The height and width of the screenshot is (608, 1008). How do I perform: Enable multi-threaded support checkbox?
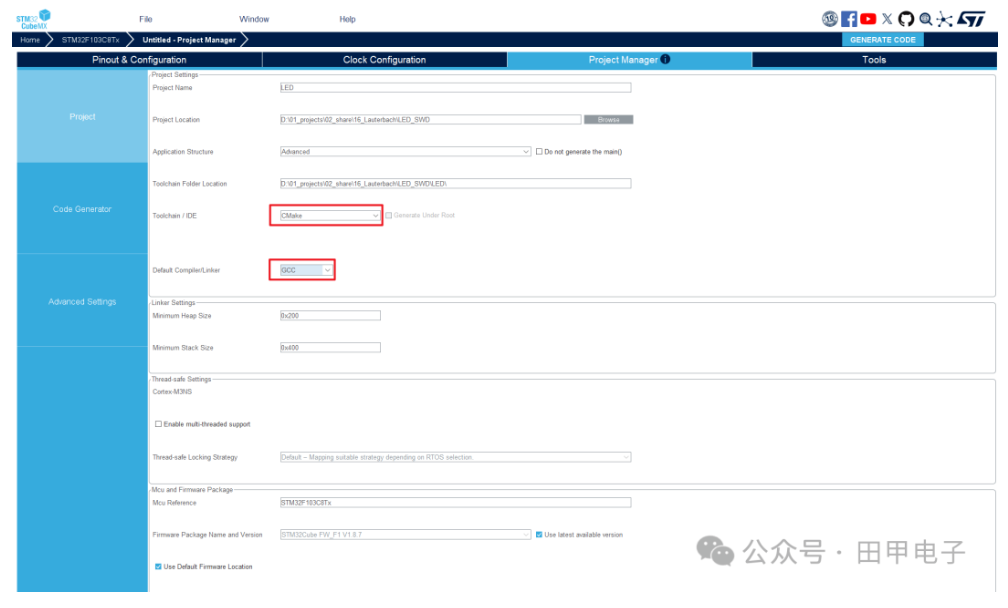click(158, 424)
